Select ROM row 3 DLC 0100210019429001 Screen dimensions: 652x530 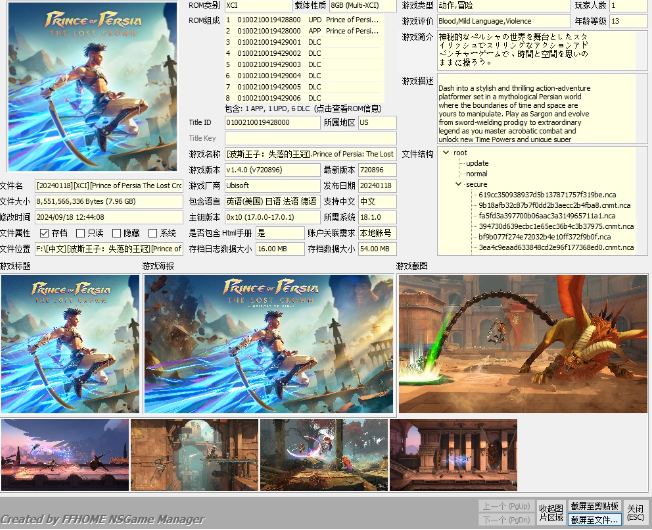304,42
